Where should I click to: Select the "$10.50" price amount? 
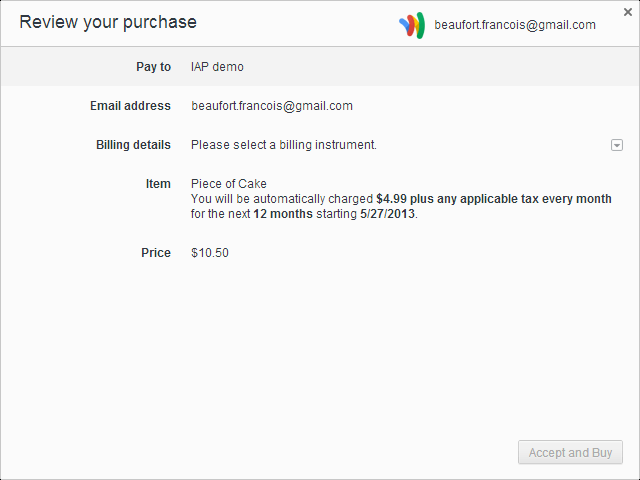pyautogui.click(x=210, y=253)
